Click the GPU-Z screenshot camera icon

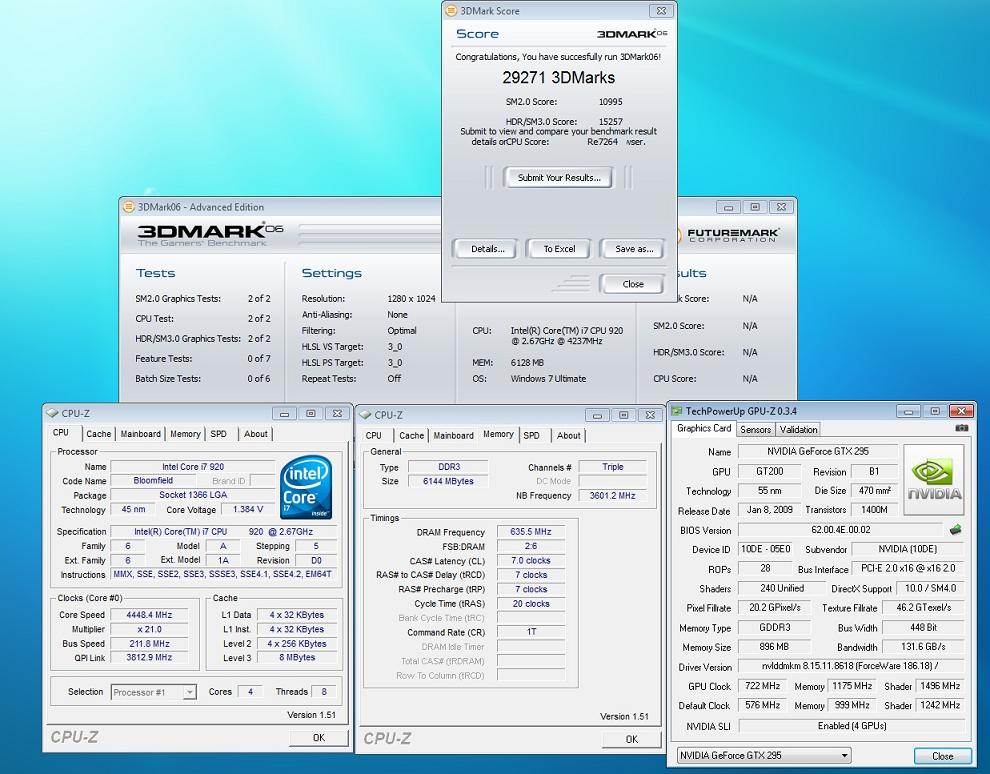click(961, 428)
